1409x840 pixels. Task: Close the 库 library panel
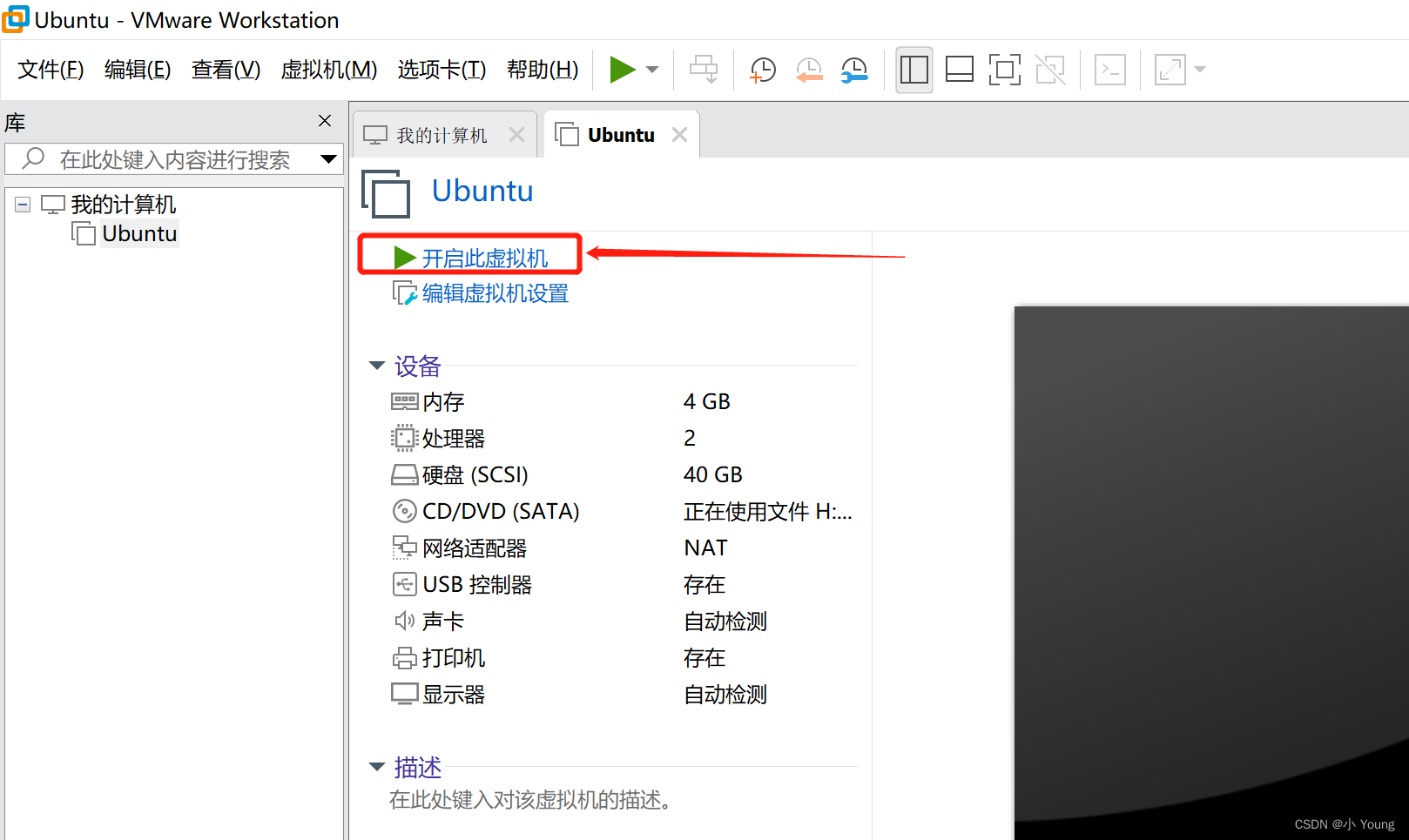(325, 121)
